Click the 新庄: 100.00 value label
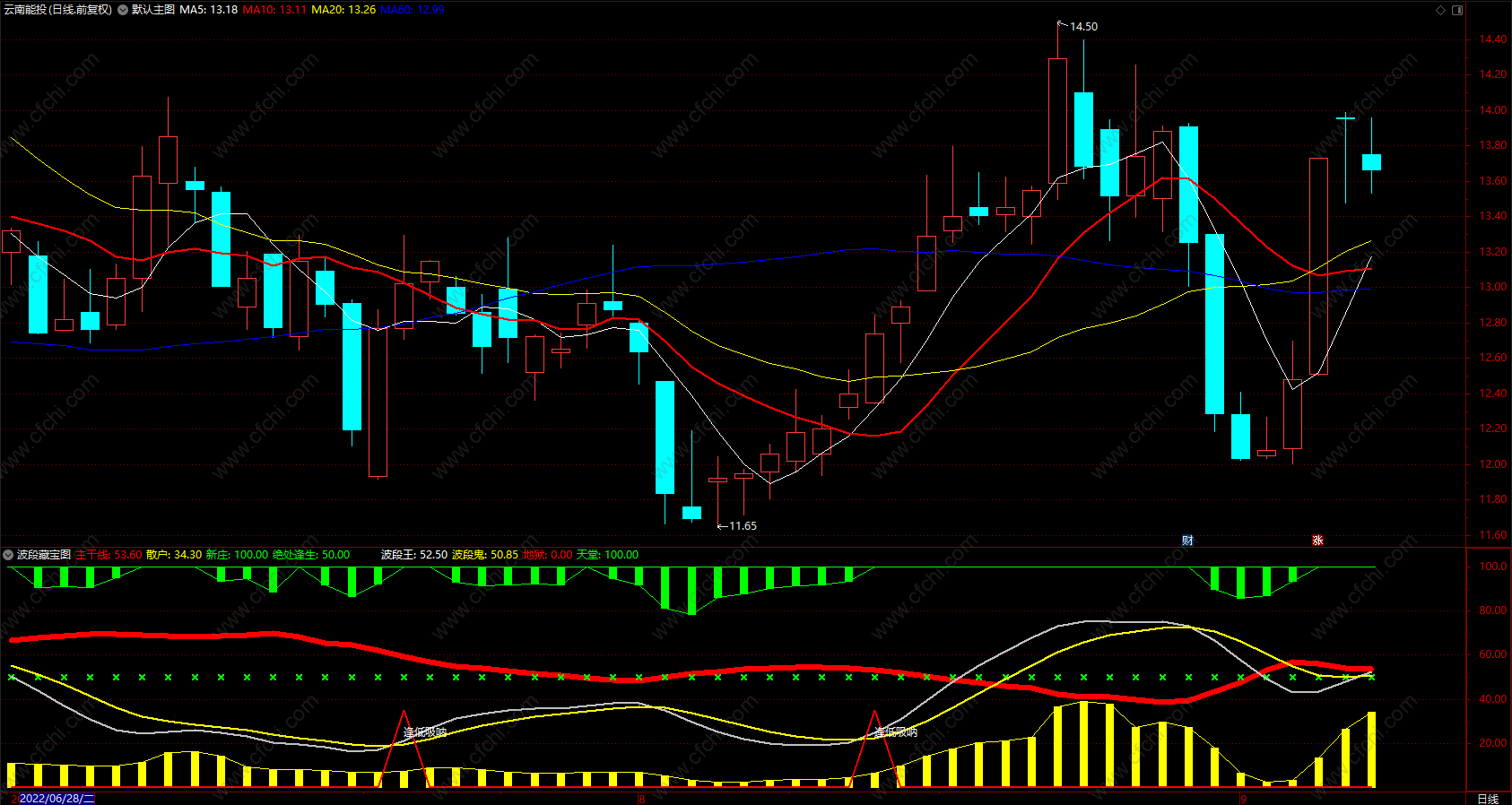Screen dimensions: 1512x805 point(237,555)
